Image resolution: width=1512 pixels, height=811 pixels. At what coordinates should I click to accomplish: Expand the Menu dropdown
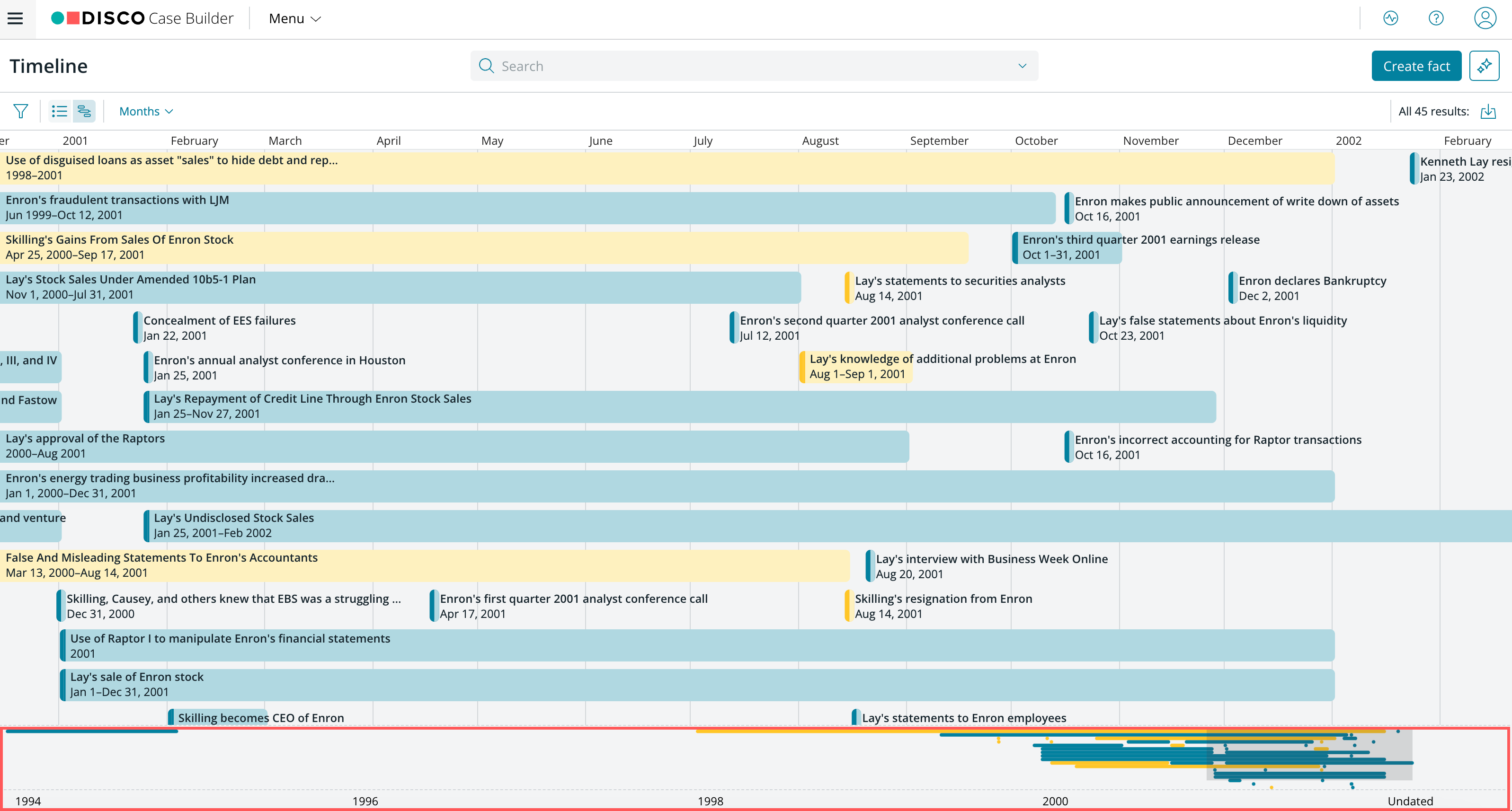click(294, 19)
